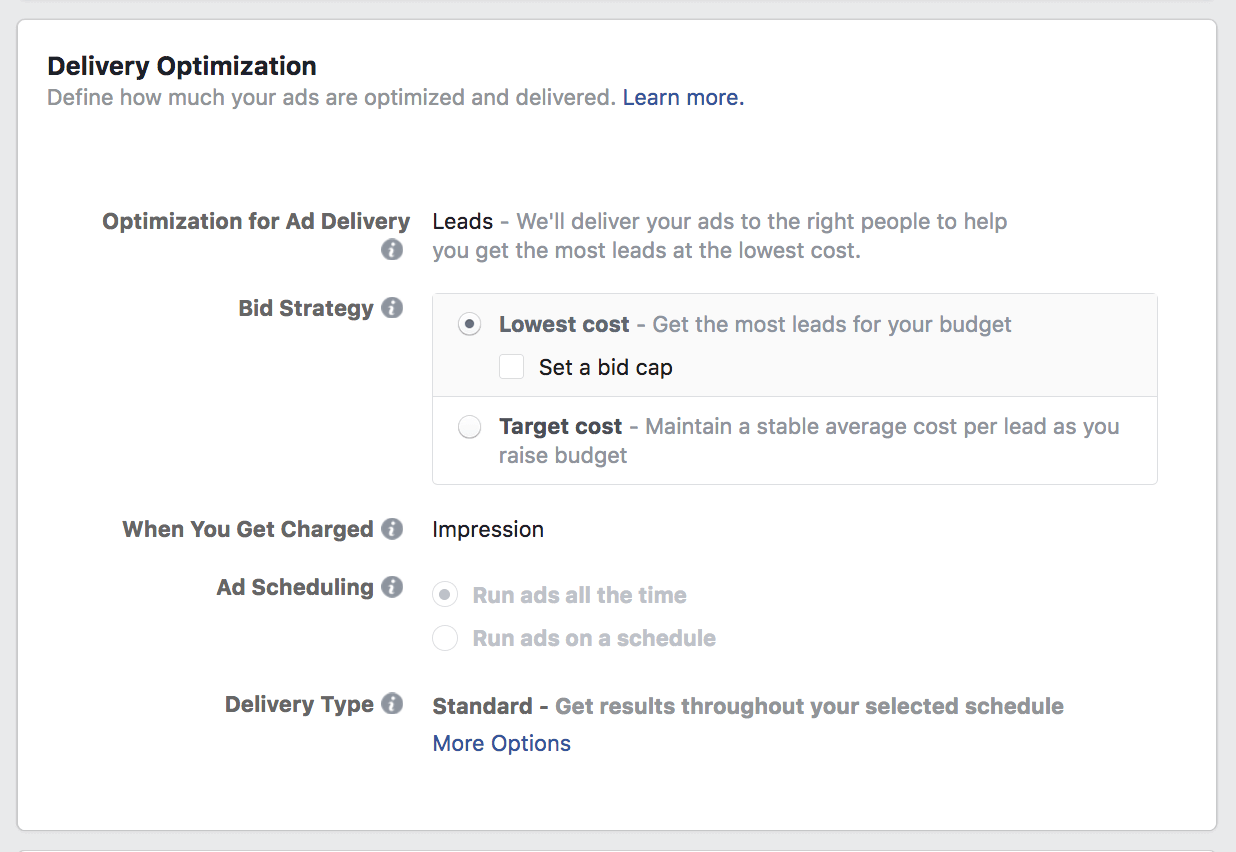Click info icon beside When You Get Charged
The height and width of the screenshot is (852, 1236).
pyautogui.click(x=392, y=529)
